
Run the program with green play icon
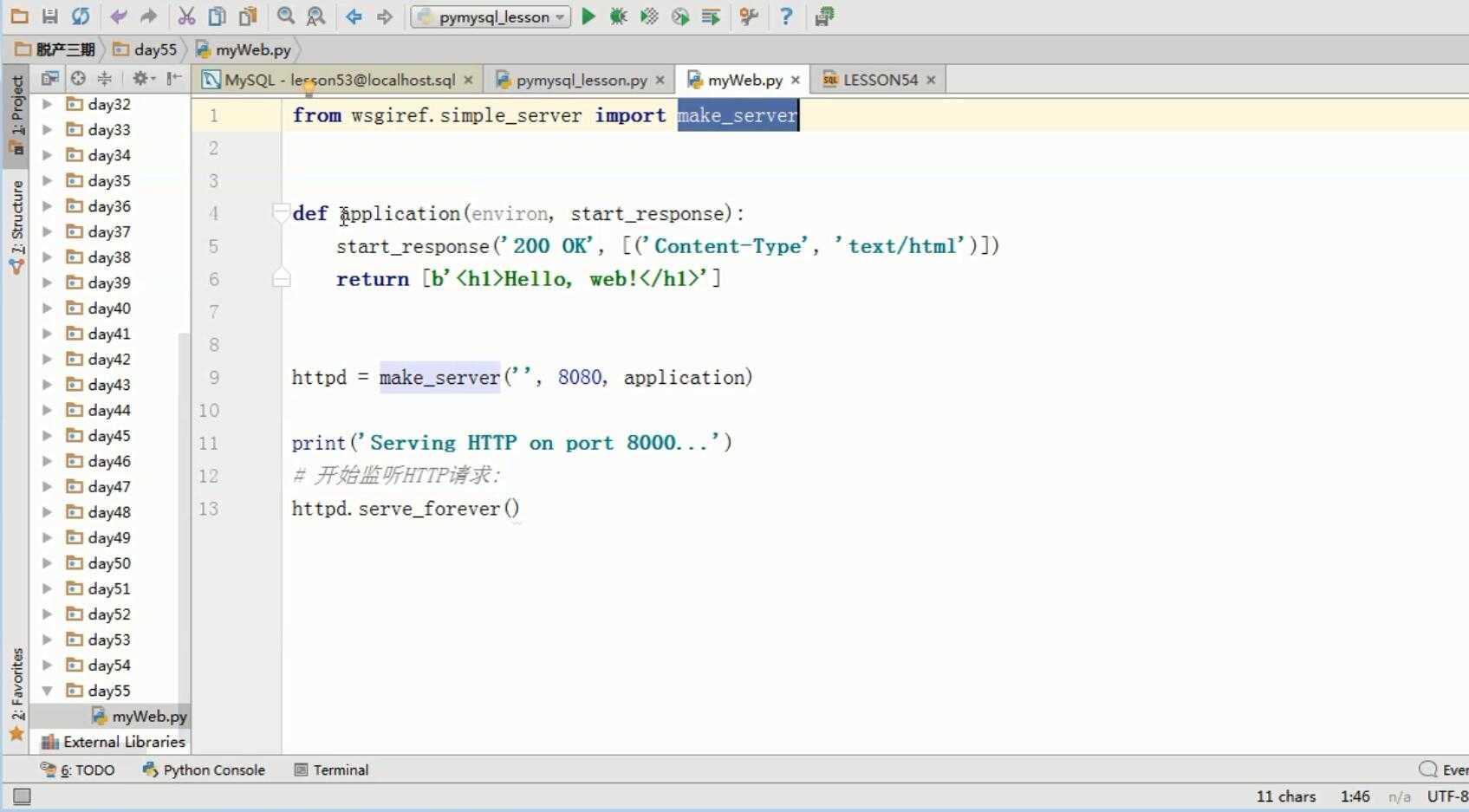coord(588,16)
